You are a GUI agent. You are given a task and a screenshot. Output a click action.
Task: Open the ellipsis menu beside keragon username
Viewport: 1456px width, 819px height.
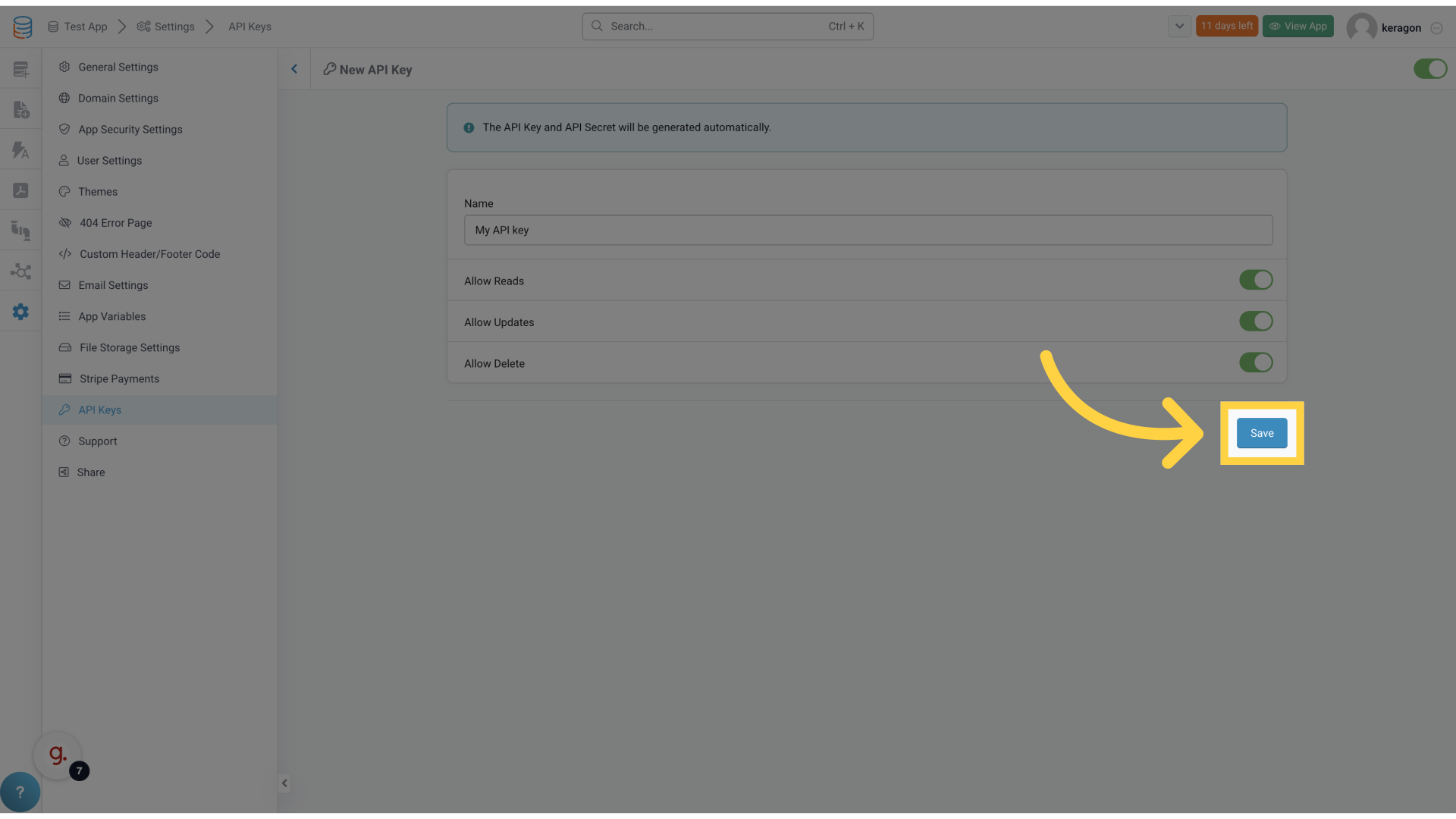pos(1438,27)
